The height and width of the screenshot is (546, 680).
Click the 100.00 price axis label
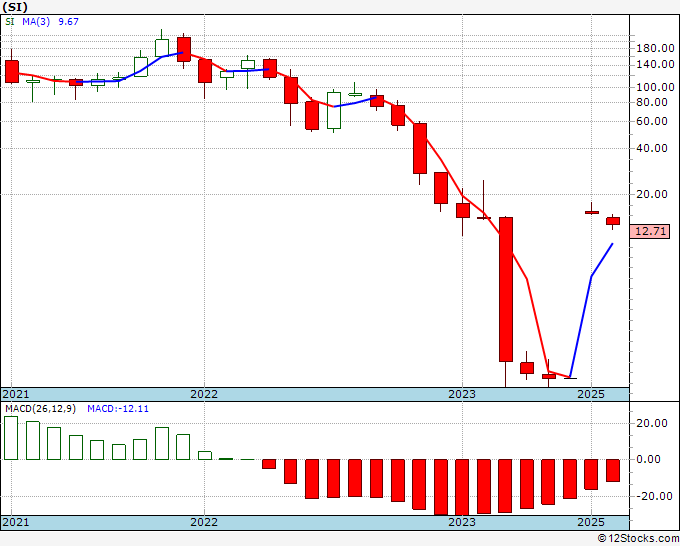[x=655, y=87]
